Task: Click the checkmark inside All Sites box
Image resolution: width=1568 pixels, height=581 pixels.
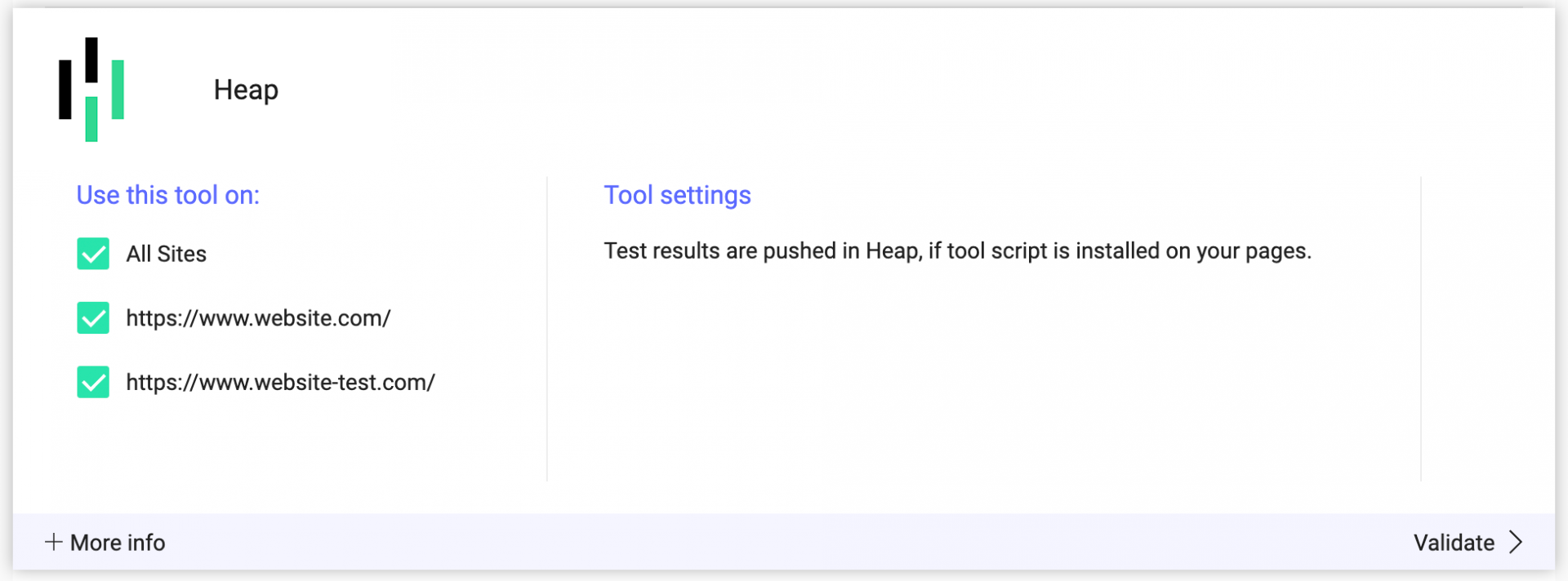Action: 93,254
